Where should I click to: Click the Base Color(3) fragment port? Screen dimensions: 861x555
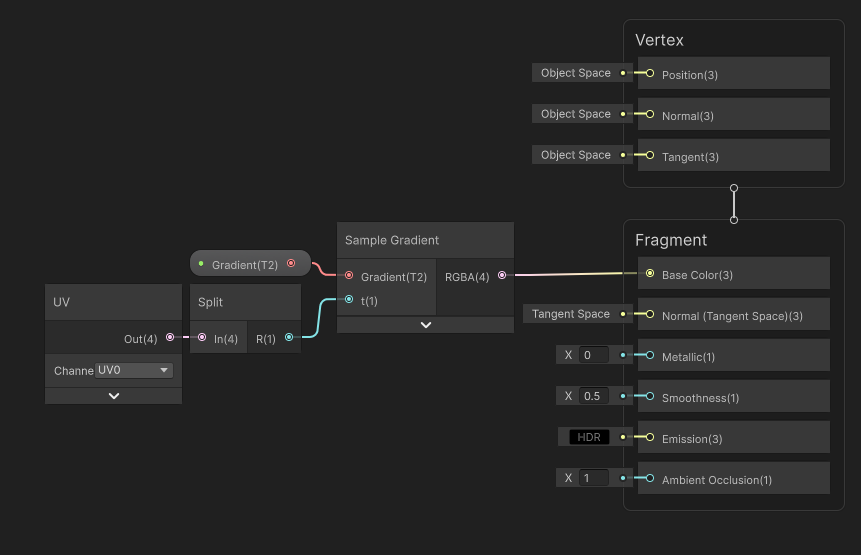650,273
